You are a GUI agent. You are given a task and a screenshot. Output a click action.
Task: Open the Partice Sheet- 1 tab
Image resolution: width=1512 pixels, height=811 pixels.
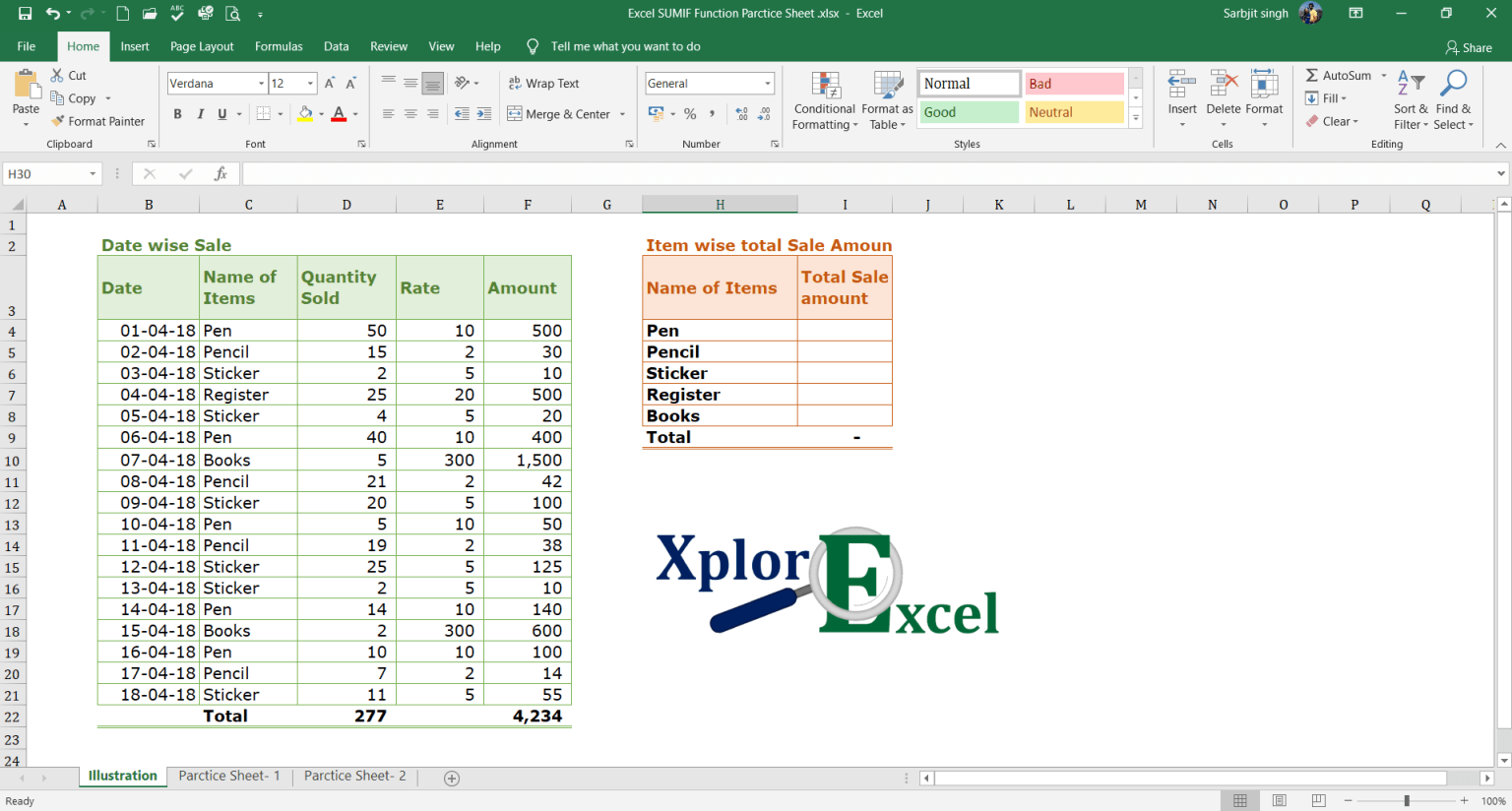tap(228, 776)
